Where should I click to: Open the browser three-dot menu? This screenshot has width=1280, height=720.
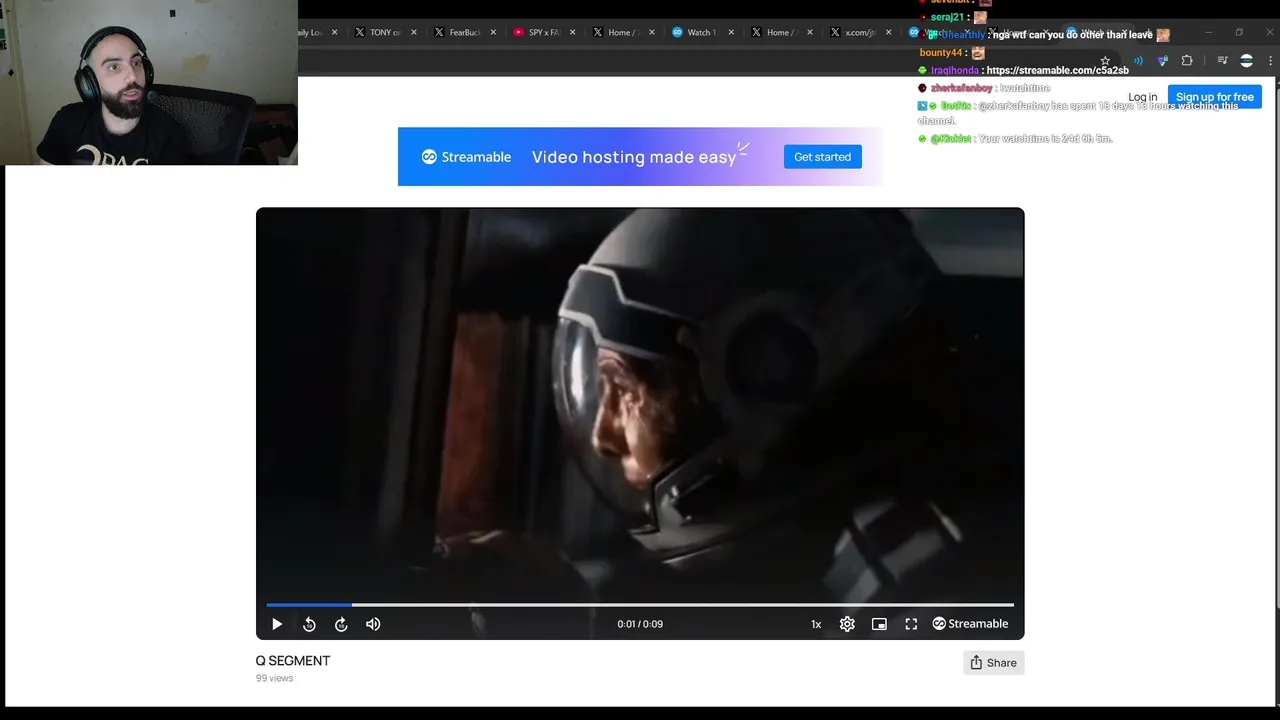point(1270,61)
